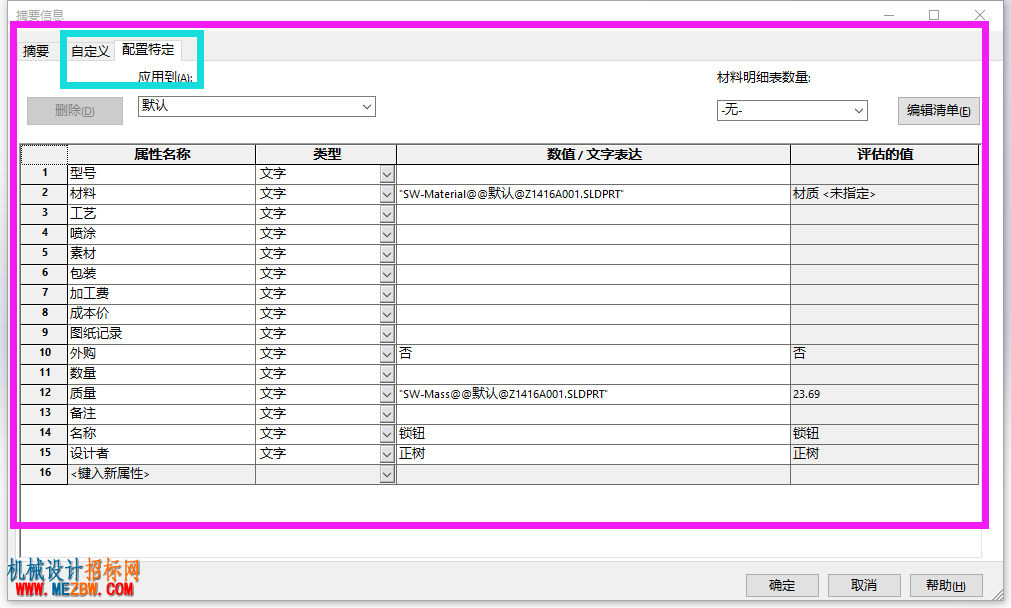Click the 加工费 property name cell
Viewport: 1011px width, 608px height.
(x=161, y=294)
